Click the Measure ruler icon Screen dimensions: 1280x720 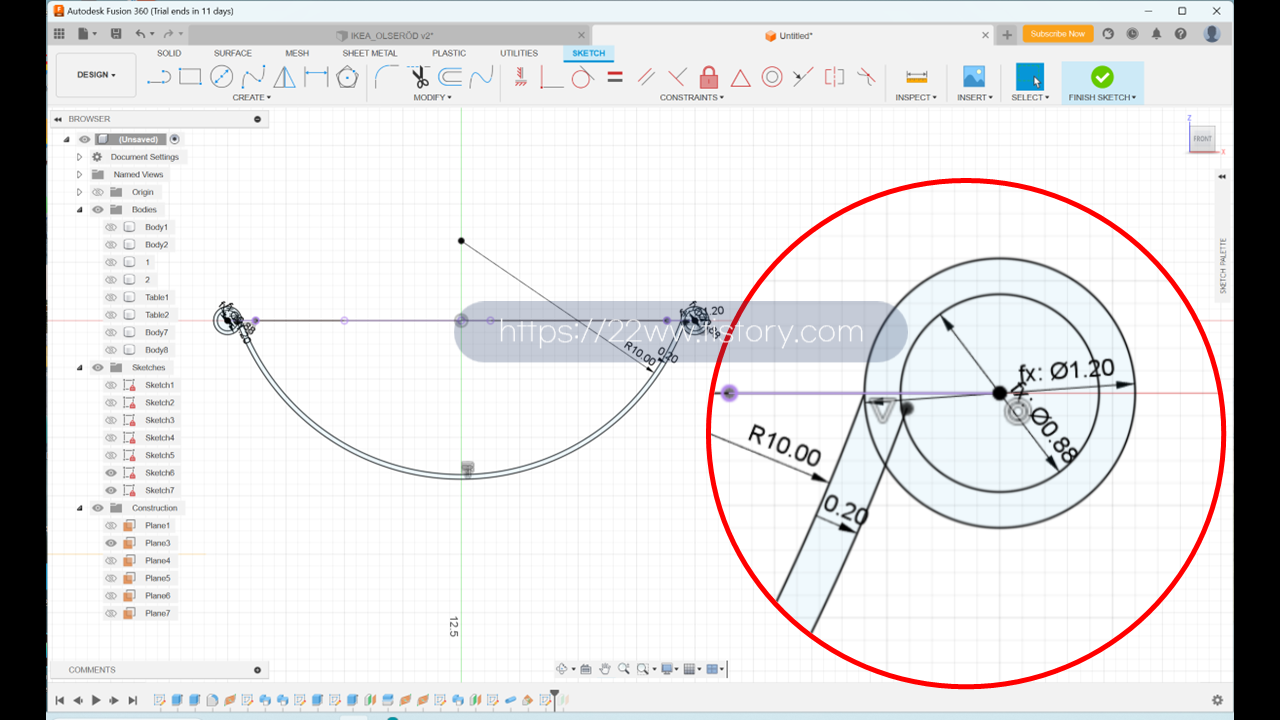coord(916,77)
